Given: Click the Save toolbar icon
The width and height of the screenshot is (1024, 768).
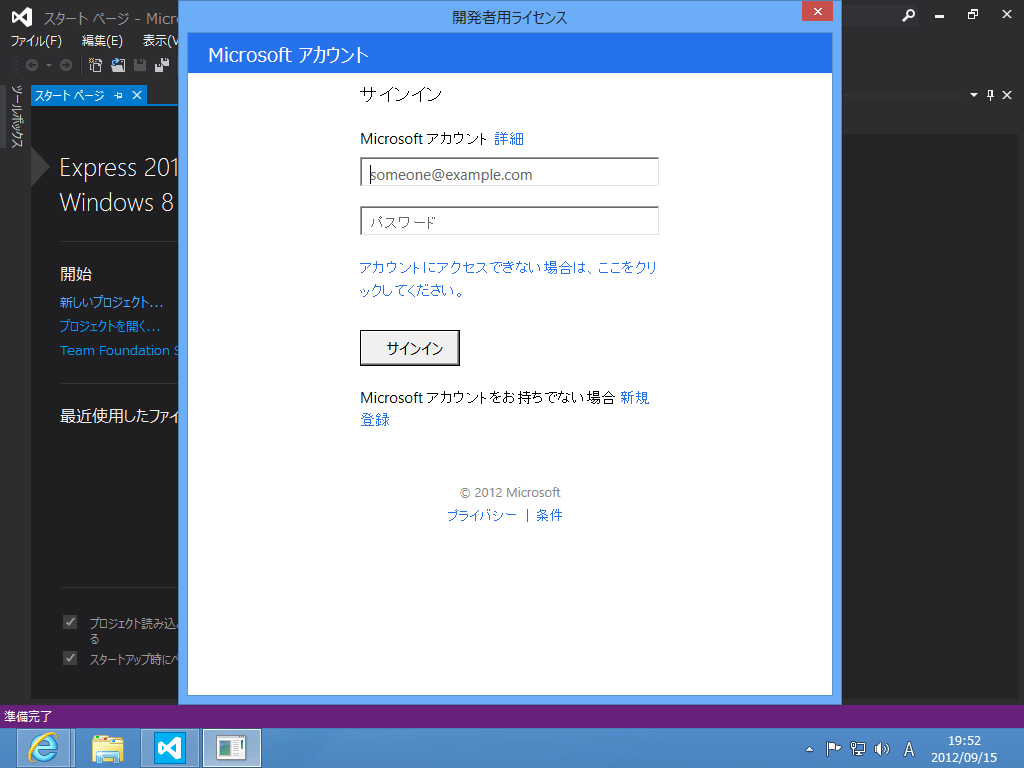Looking at the screenshot, I should click(140, 65).
